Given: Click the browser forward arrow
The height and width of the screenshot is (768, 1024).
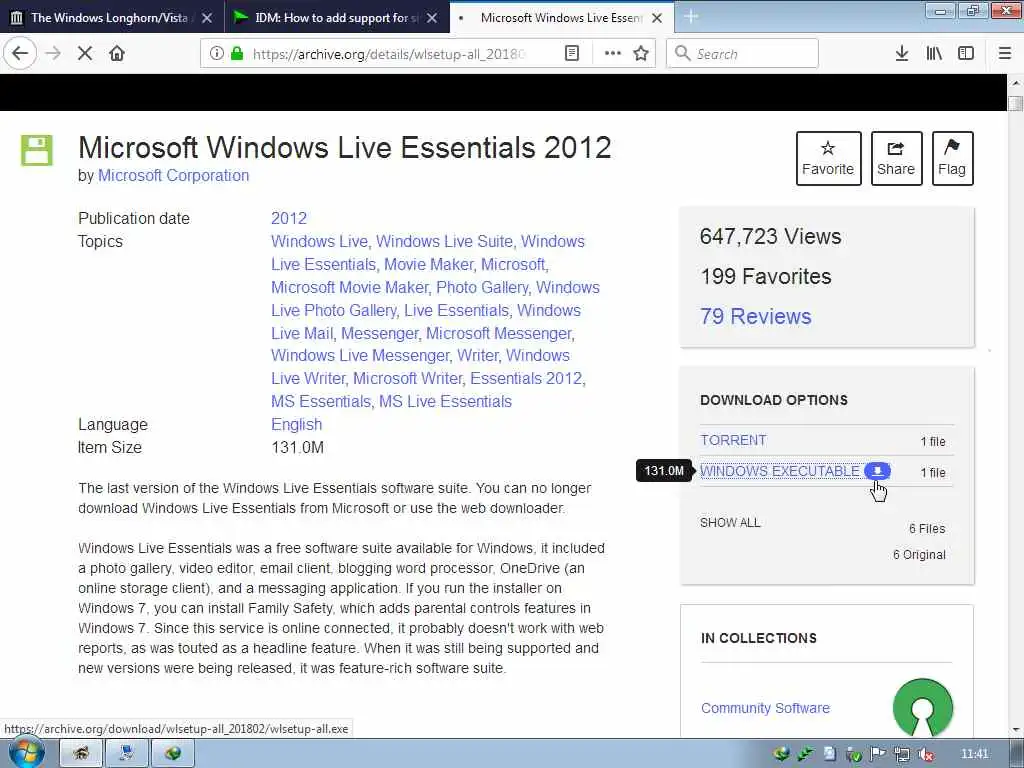Looking at the screenshot, I should tap(53, 54).
